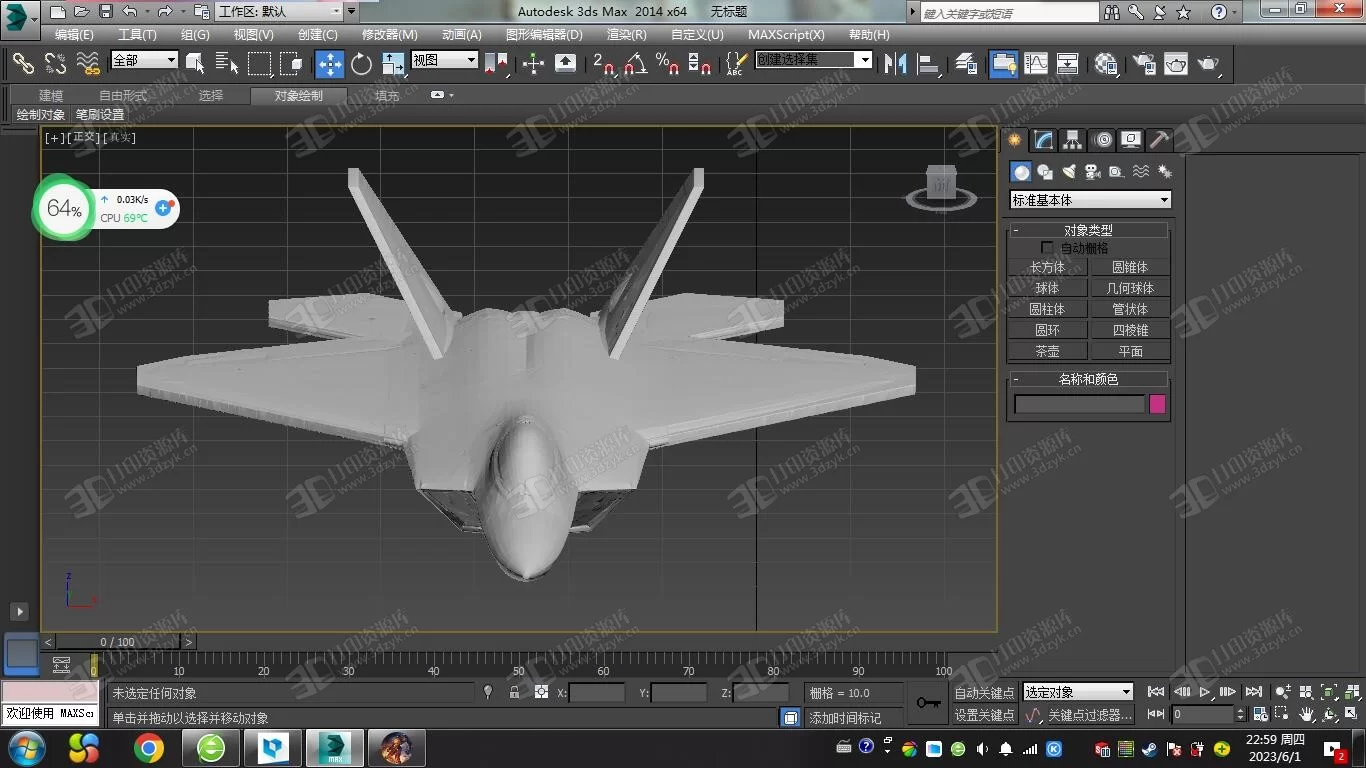Click the X coordinate input field
1366x768 pixels.
point(597,692)
